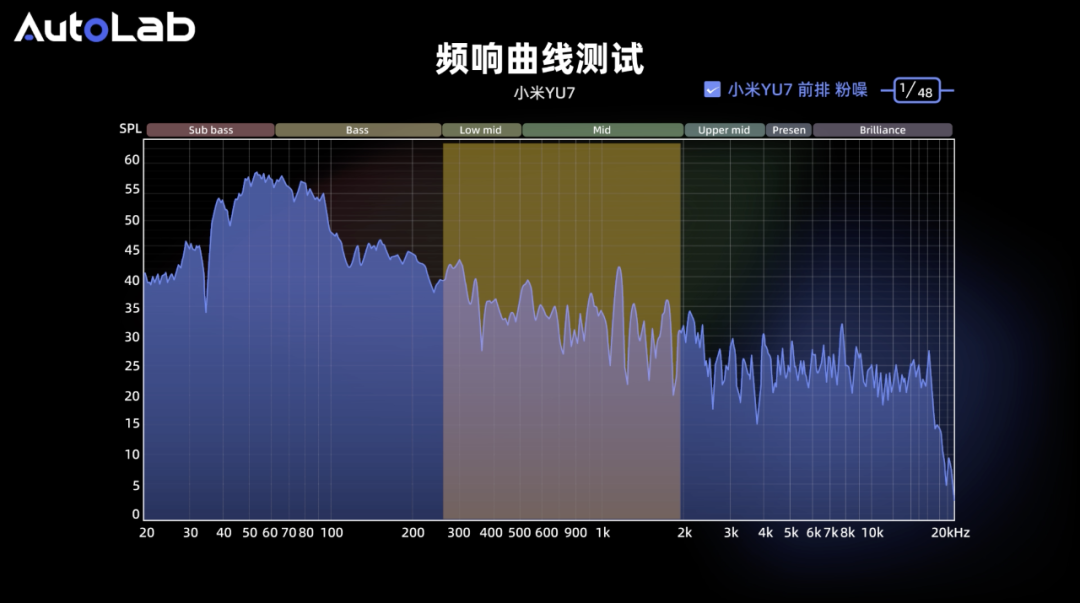This screenshot has width=1080, height=603.
Task: Select the Brilliance band tab
Action: pos(882,130)
